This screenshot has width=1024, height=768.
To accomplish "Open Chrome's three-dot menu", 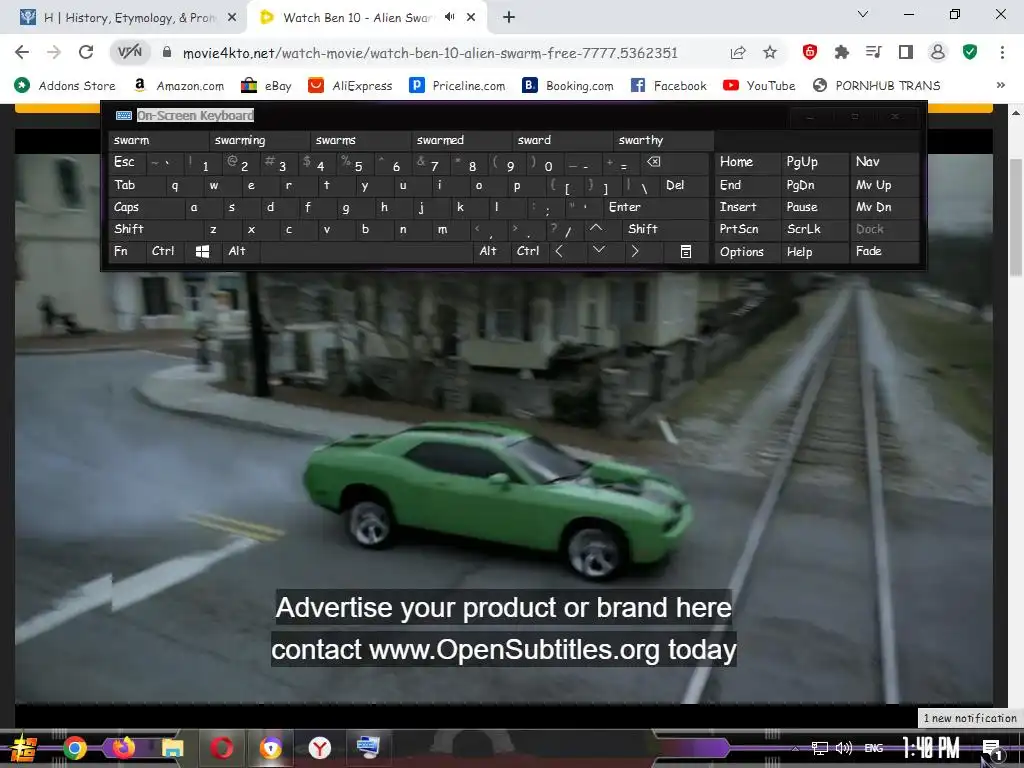I will coord(1002,52).
